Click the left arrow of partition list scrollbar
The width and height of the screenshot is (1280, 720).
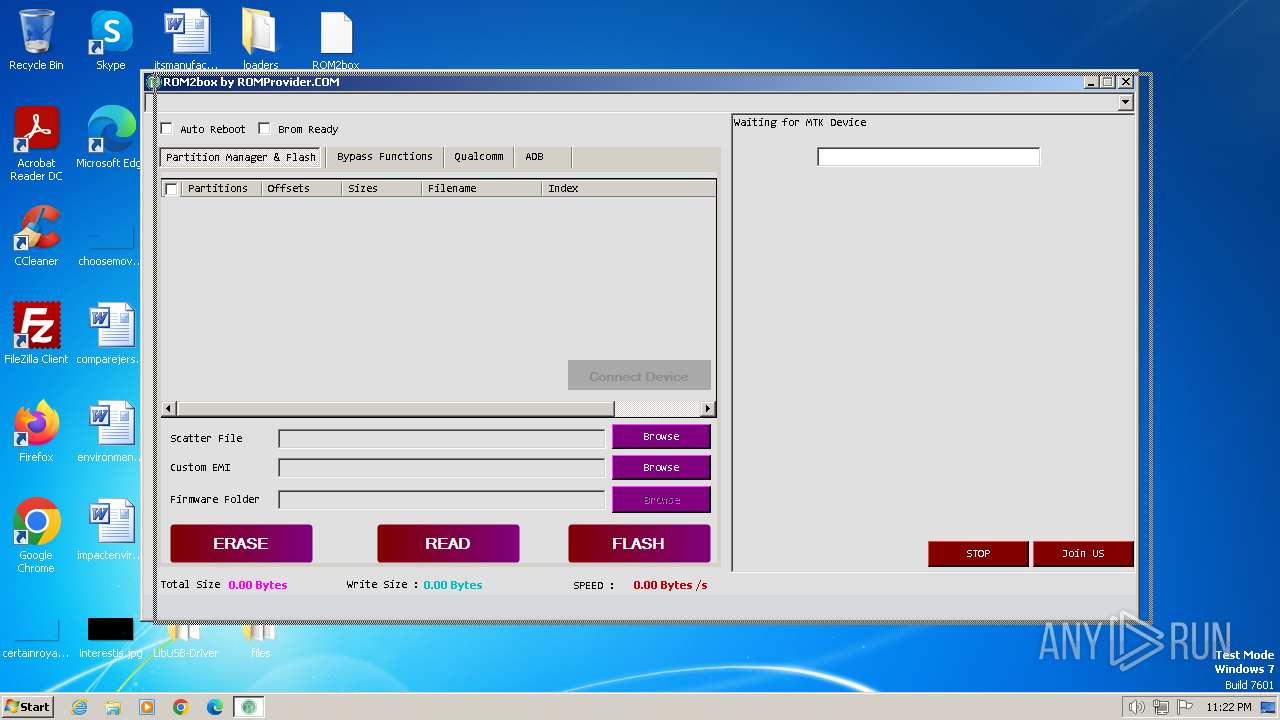point(169,408)
